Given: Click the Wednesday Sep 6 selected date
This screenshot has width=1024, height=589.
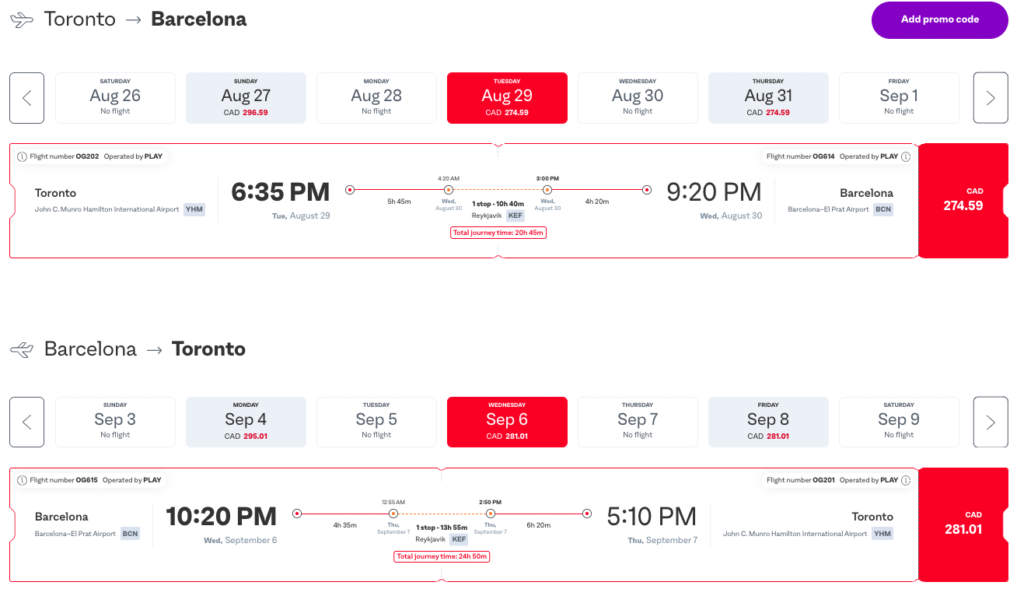Looking at the screenshot, I should pyautogui.click(x=507, y=422).
